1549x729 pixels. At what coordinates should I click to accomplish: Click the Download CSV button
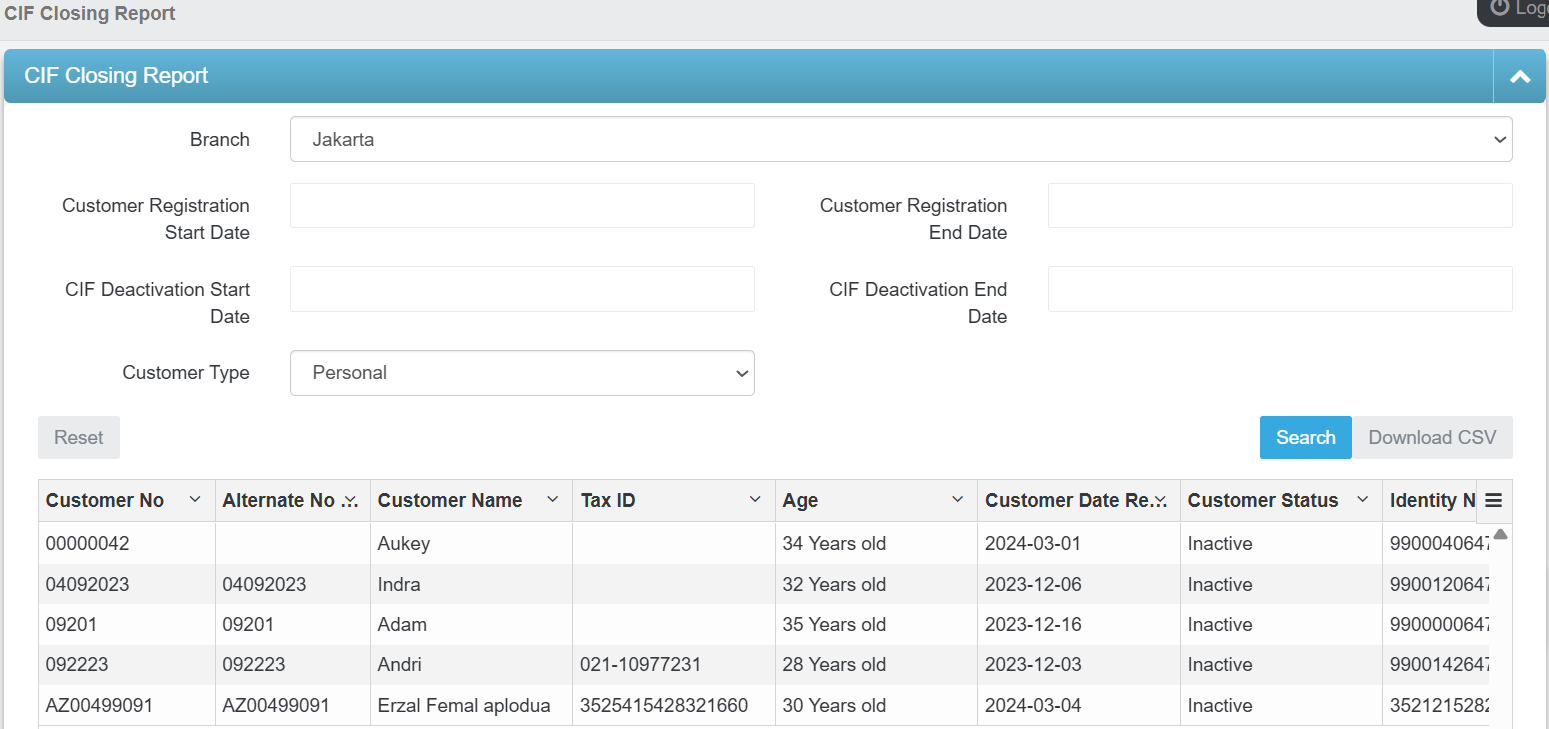click(x=1432, y=438)
